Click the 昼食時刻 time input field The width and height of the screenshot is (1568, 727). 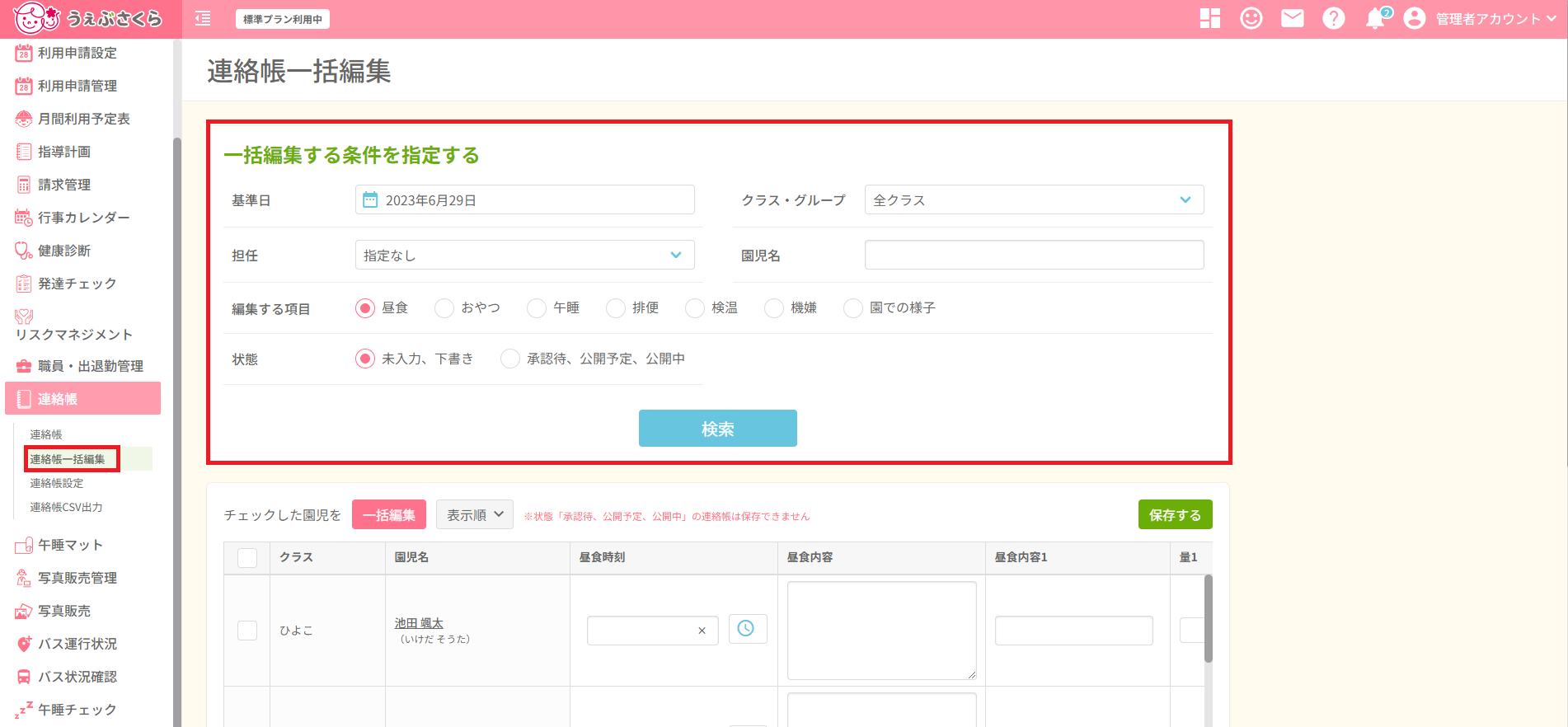(652, 631)
